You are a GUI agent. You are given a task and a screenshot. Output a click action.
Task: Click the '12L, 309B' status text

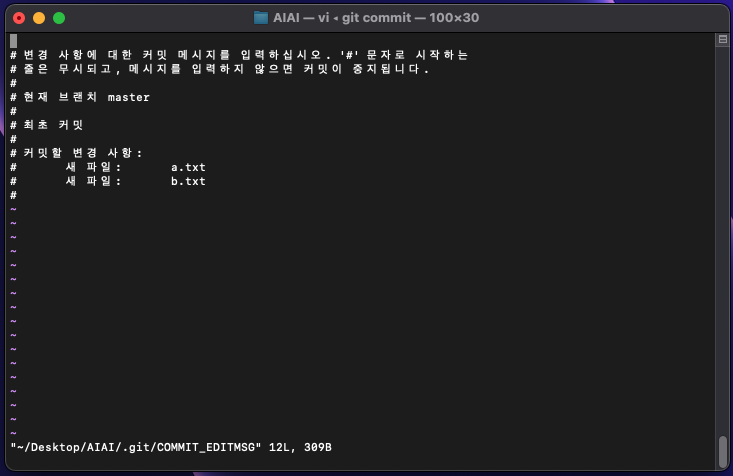click(300, 447)
